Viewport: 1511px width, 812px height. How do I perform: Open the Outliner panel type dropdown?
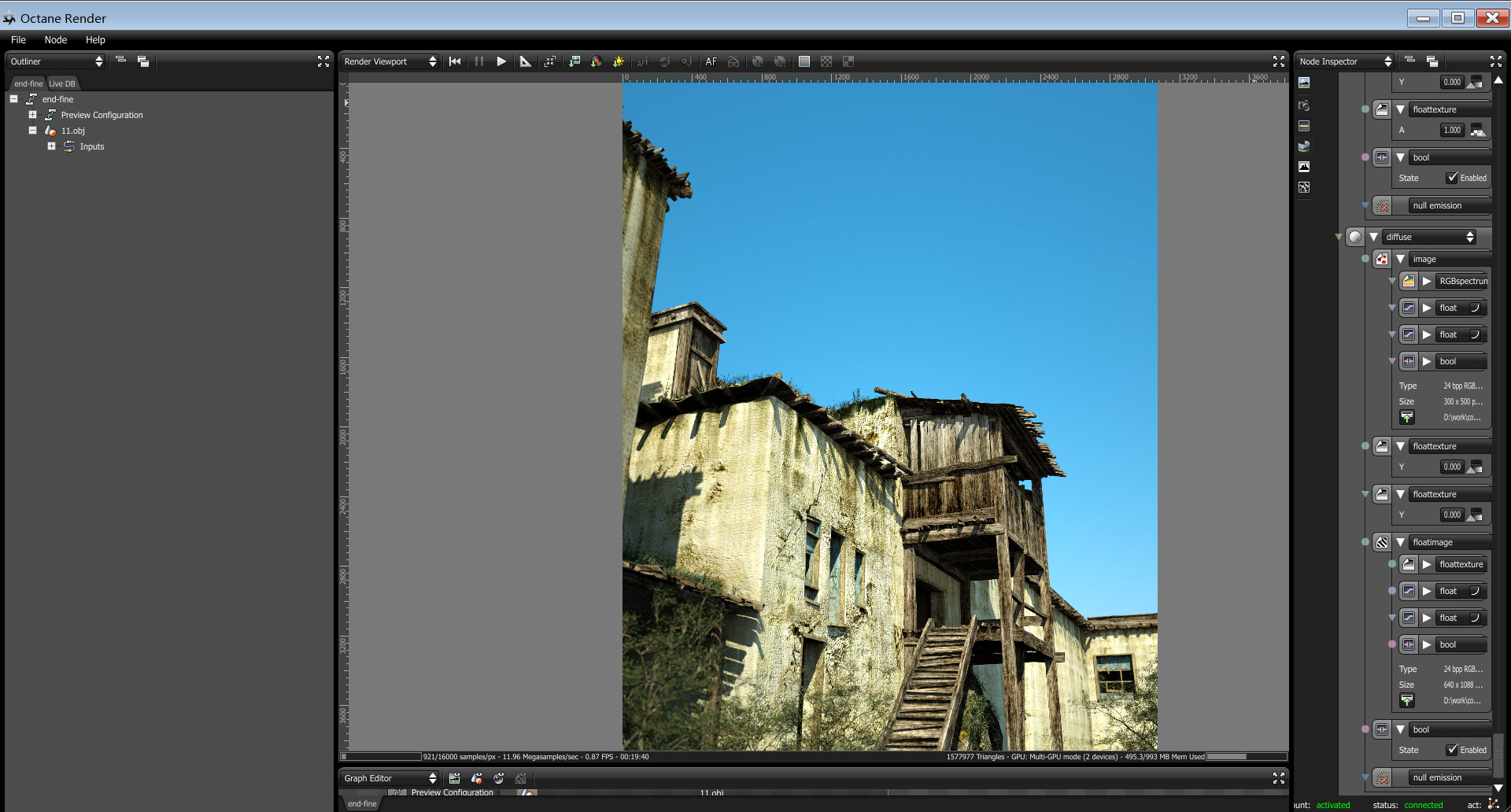pyautogui.click(x=57, y=61)
